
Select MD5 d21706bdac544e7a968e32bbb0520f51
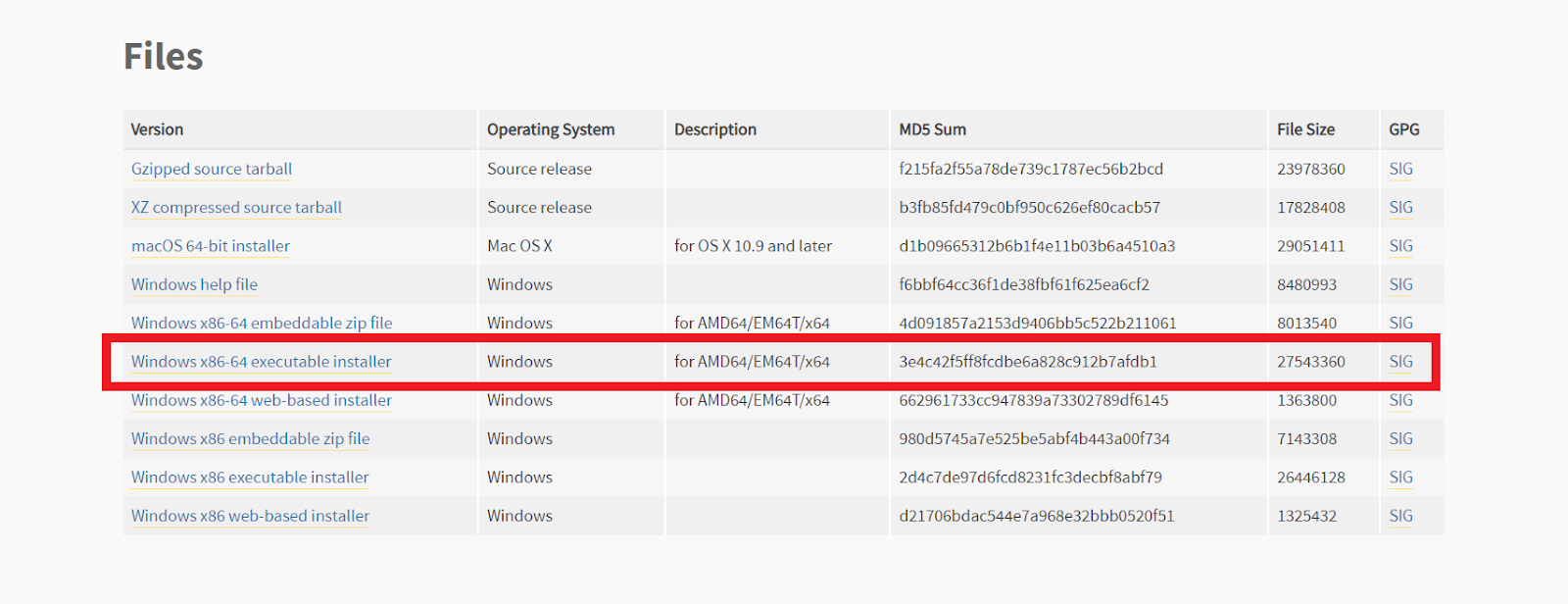1036,516
